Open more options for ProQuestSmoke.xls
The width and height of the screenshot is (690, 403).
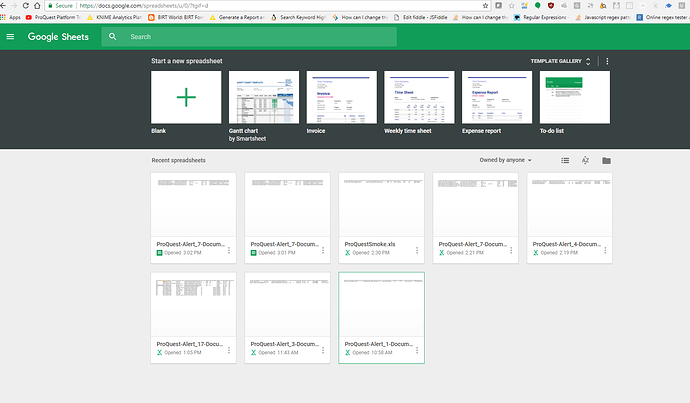click(x=417, y=250)
